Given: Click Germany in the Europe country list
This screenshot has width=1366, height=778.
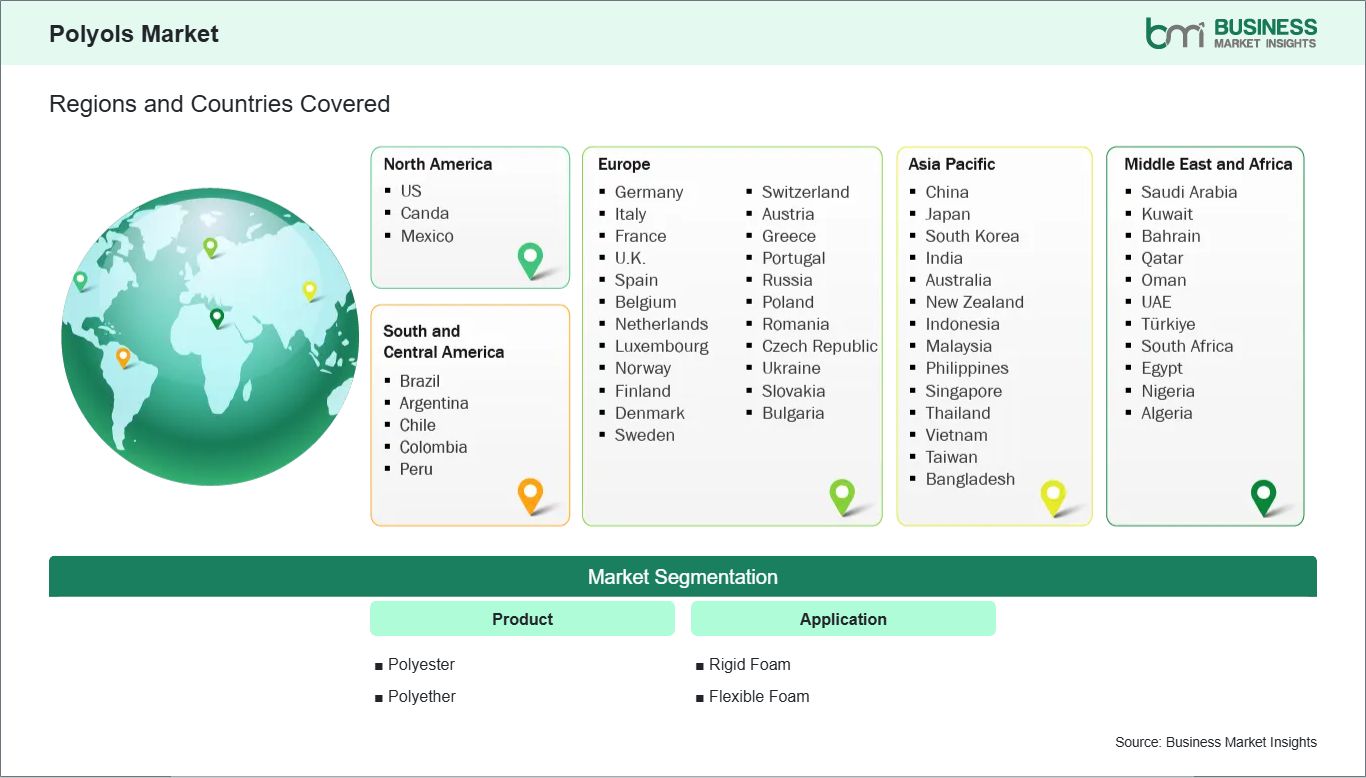Looking at the screenshot, I should [x=649, y=192].
